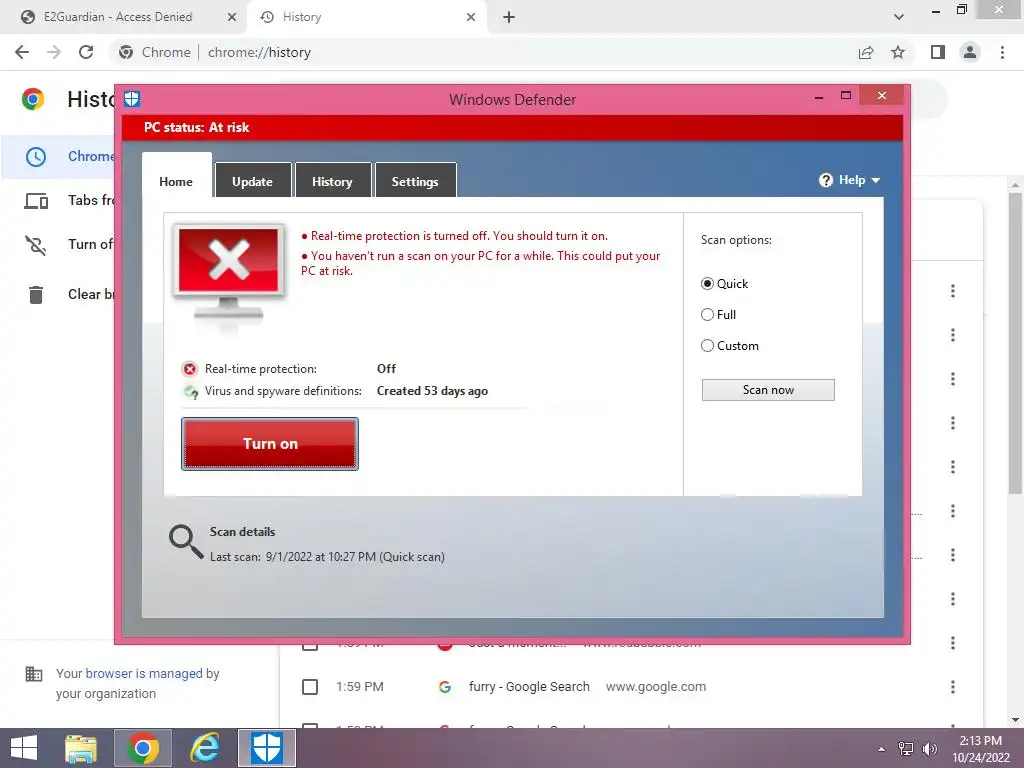This screenshot has width=1024, height=768.
Task: Check the furry Google Search history entry
Action: pos(310,687)
